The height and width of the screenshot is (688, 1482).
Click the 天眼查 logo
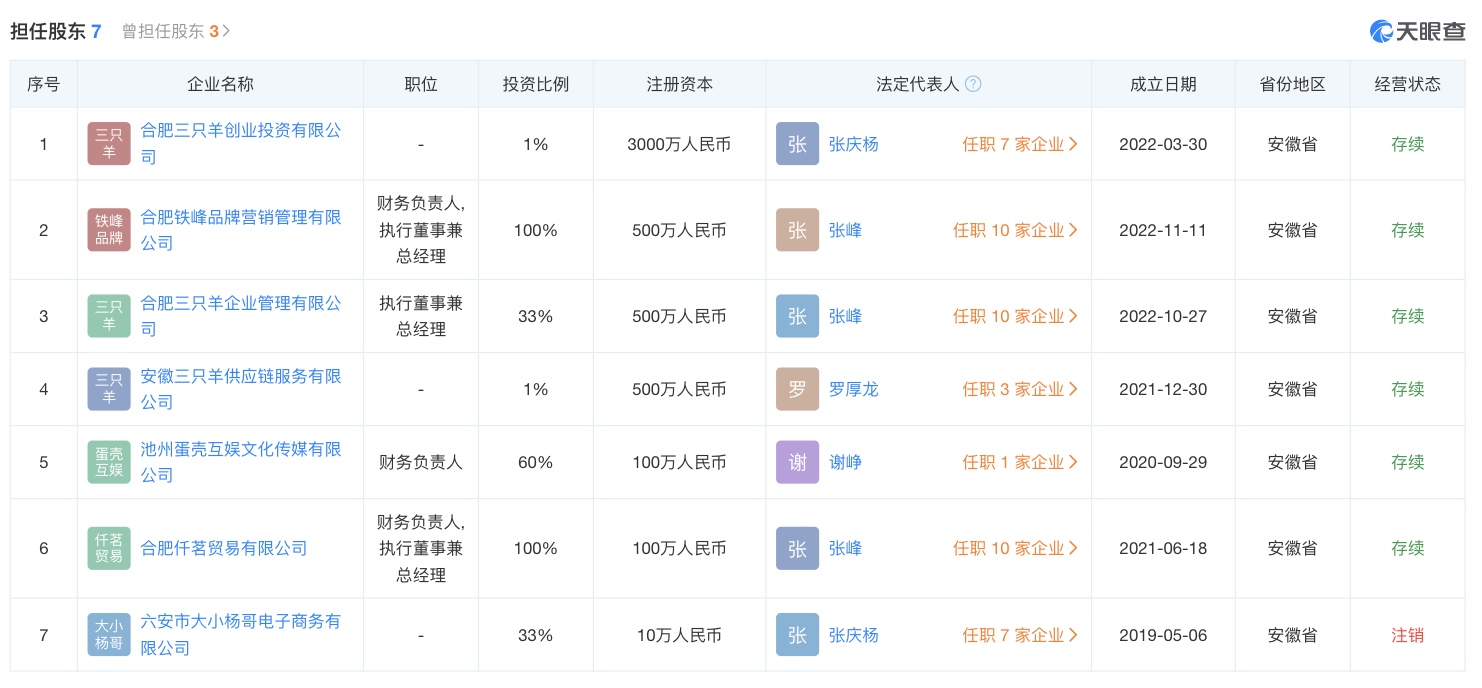pyautogui.click(x=1417, y=31)
